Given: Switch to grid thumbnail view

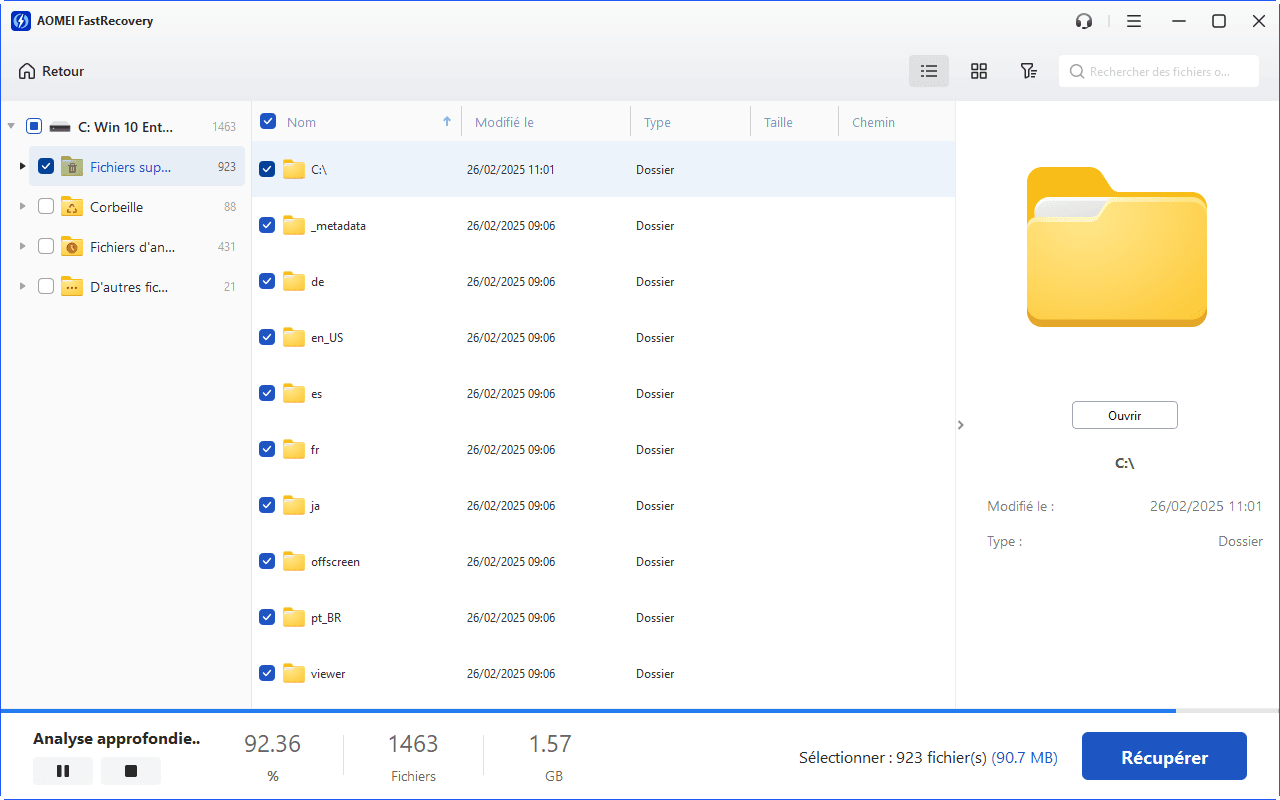Looking at the screenshot, I should [x=979, y=71].
